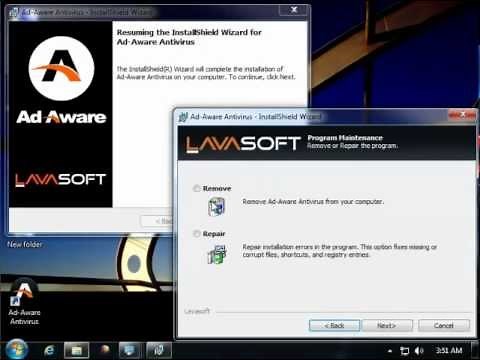
Task: Select the Repair radio button
Action: point(197,234)
